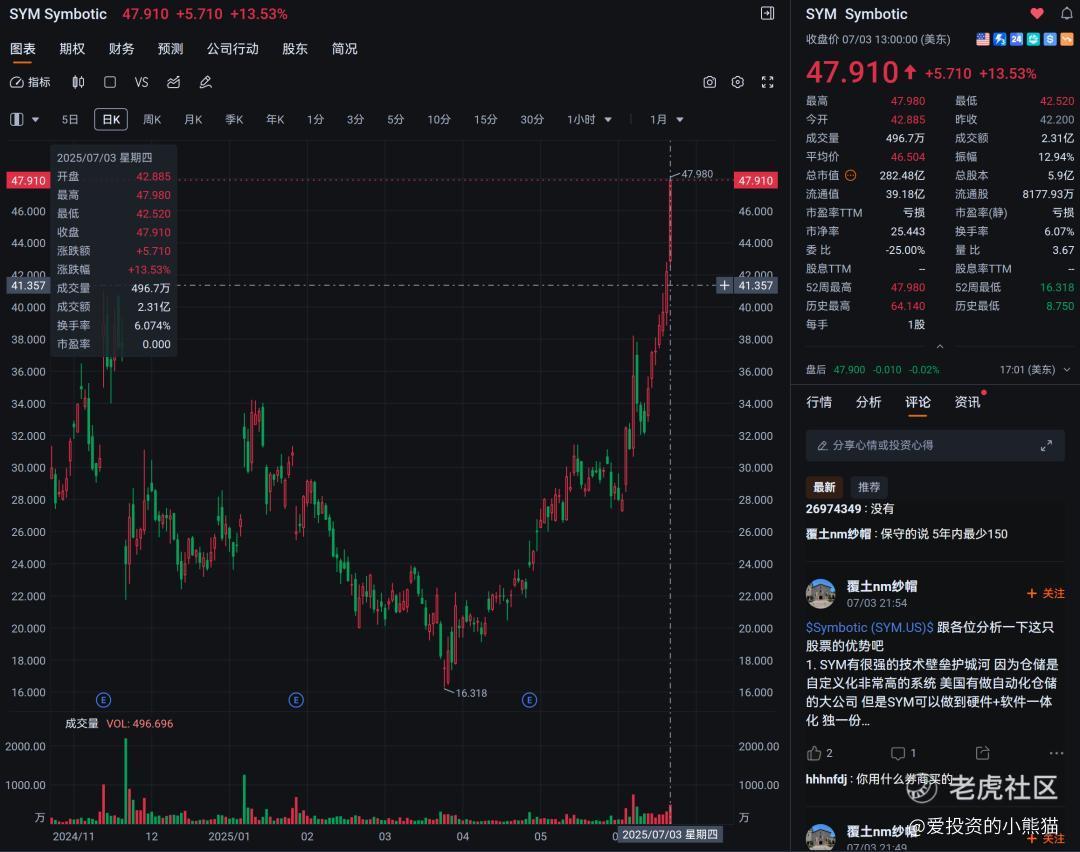Click the 分享心情或投资心得 input field
The height and width of the screenshot is (852, 1080).
point(935,446)
